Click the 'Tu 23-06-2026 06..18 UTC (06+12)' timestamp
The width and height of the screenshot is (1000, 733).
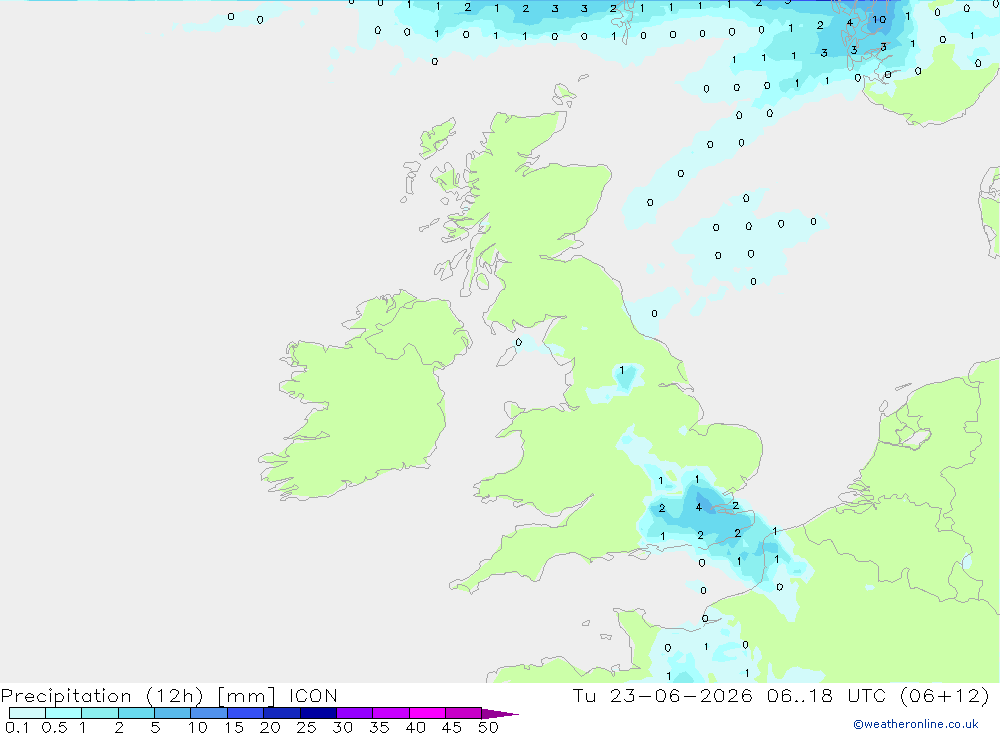(781, 695)
